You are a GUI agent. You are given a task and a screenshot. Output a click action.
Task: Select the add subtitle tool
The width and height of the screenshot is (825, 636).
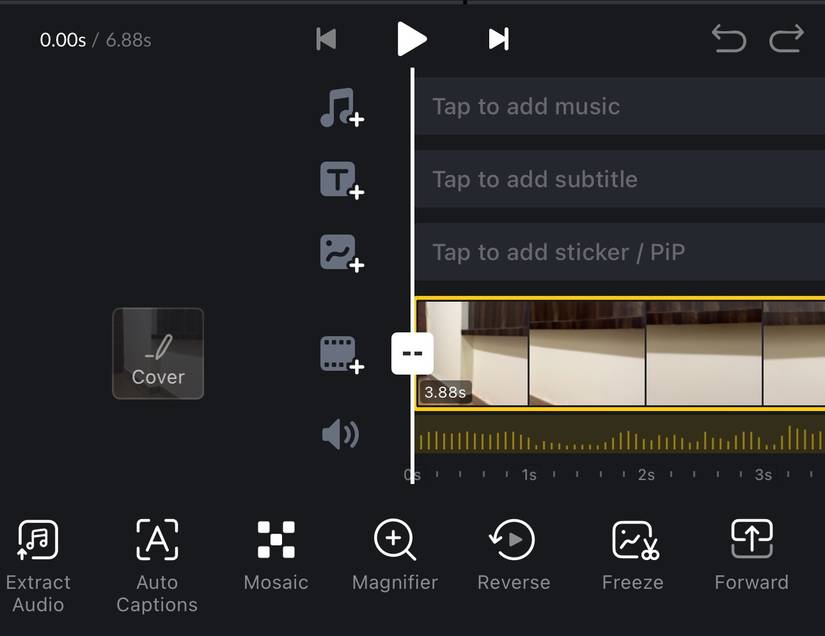343,179
